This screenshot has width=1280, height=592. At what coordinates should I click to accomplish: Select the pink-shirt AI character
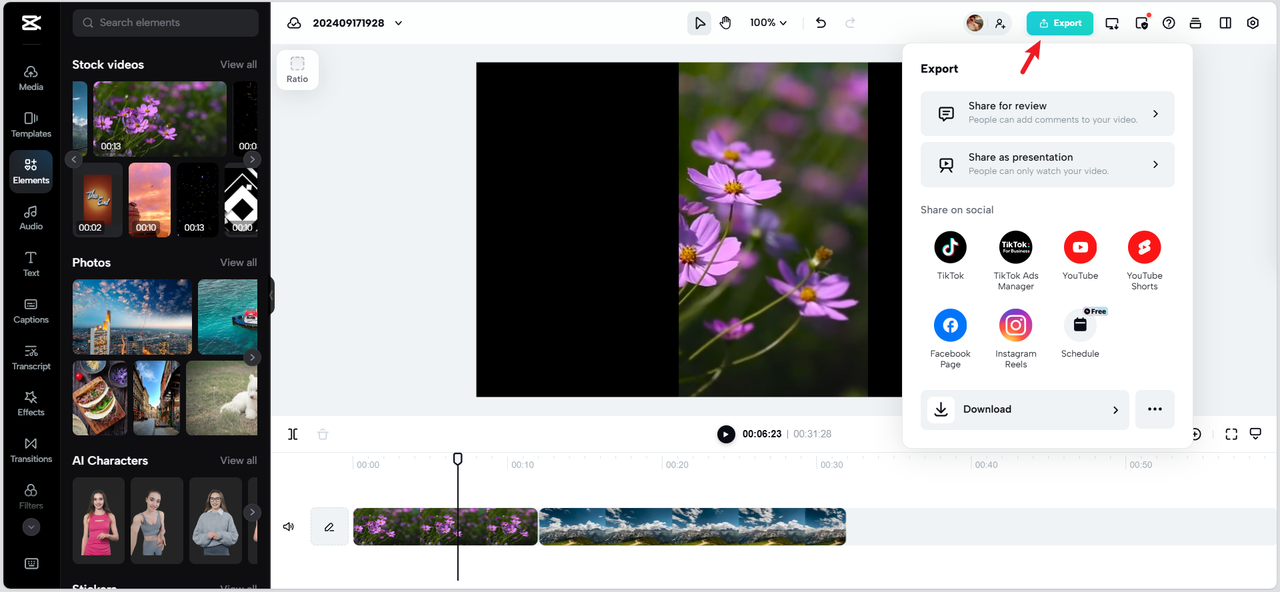(x=98, y=519)
